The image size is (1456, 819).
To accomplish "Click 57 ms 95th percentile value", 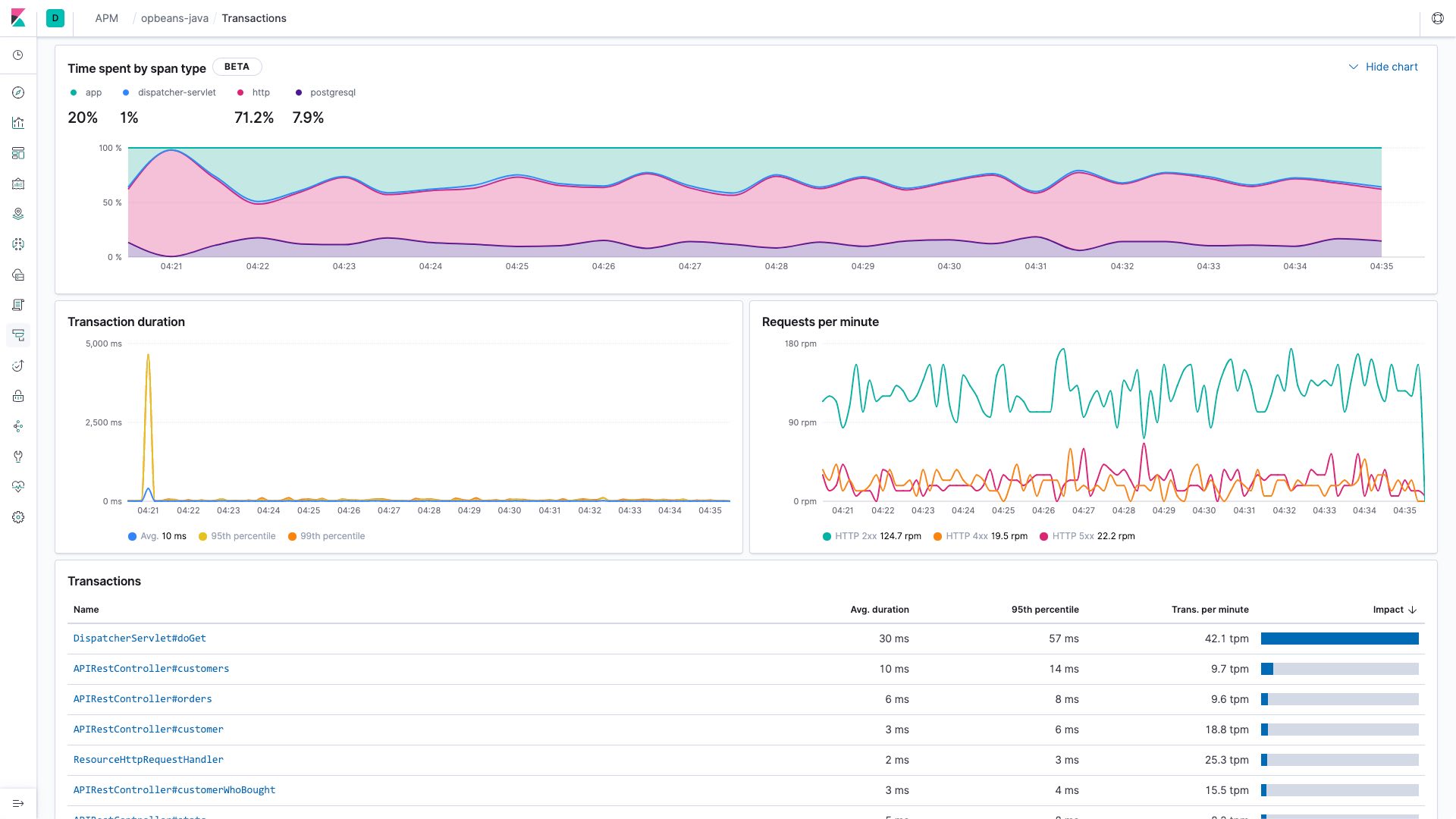I will point(1064,639).
